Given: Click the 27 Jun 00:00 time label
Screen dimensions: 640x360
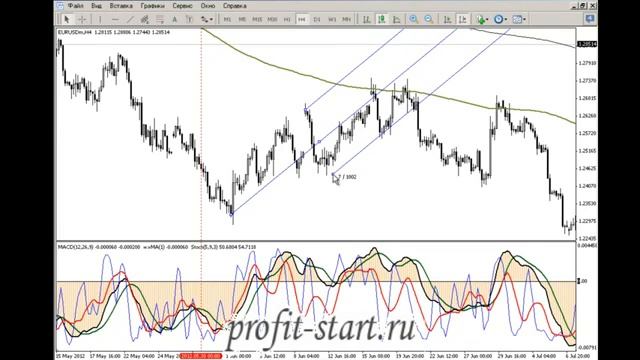Looking at the screenshot, I should (479, 356).
